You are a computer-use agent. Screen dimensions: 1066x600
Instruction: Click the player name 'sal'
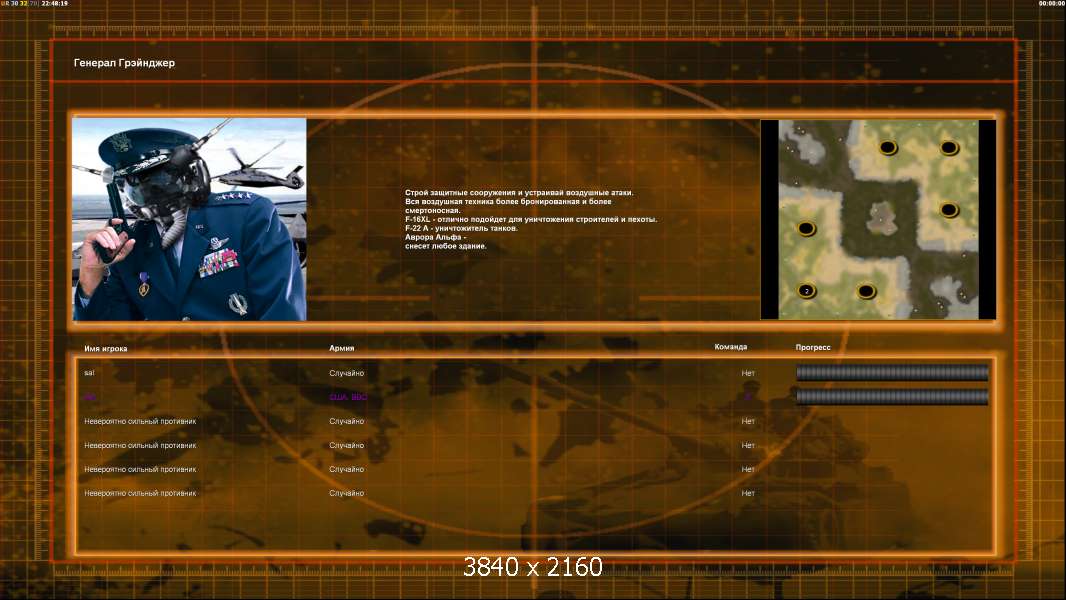[89, 373]
